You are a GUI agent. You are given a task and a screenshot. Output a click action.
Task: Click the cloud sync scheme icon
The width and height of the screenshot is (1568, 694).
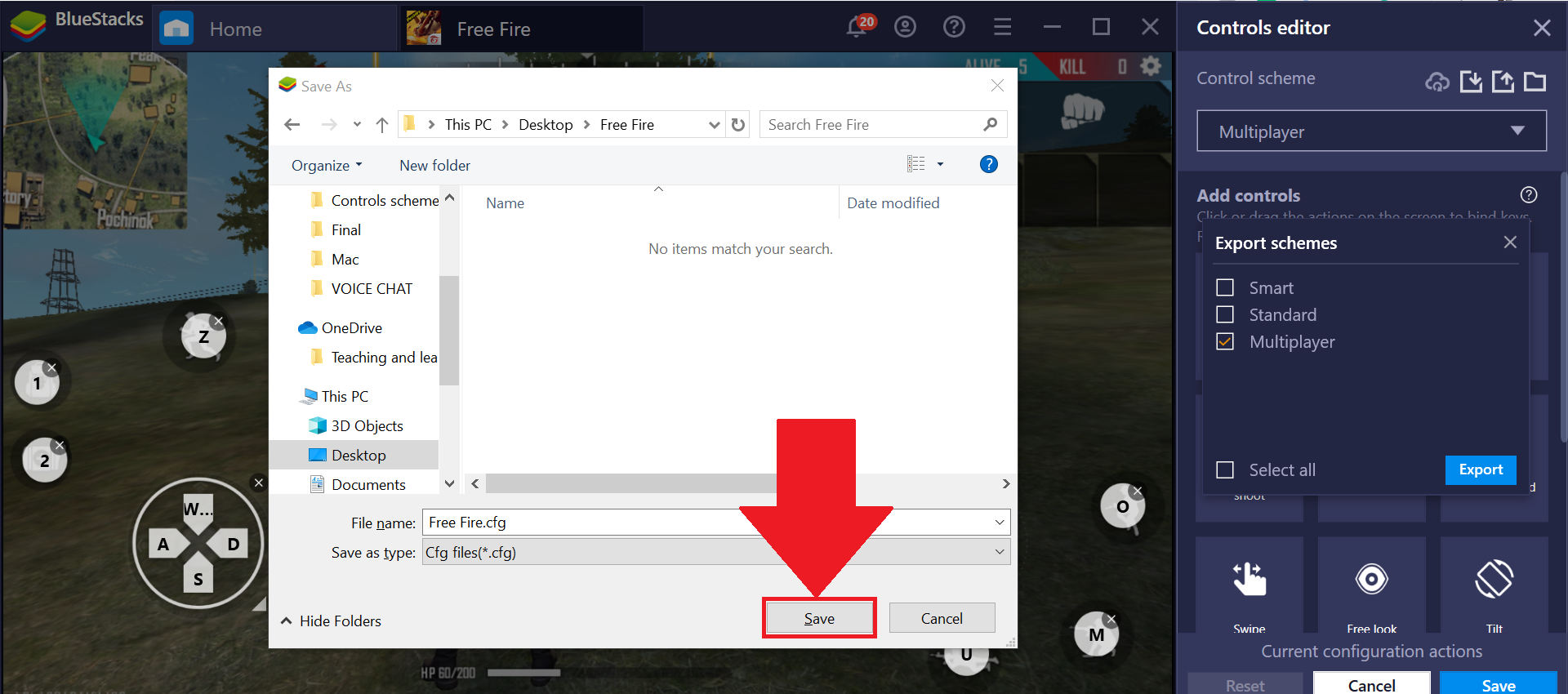point(1437,82)
